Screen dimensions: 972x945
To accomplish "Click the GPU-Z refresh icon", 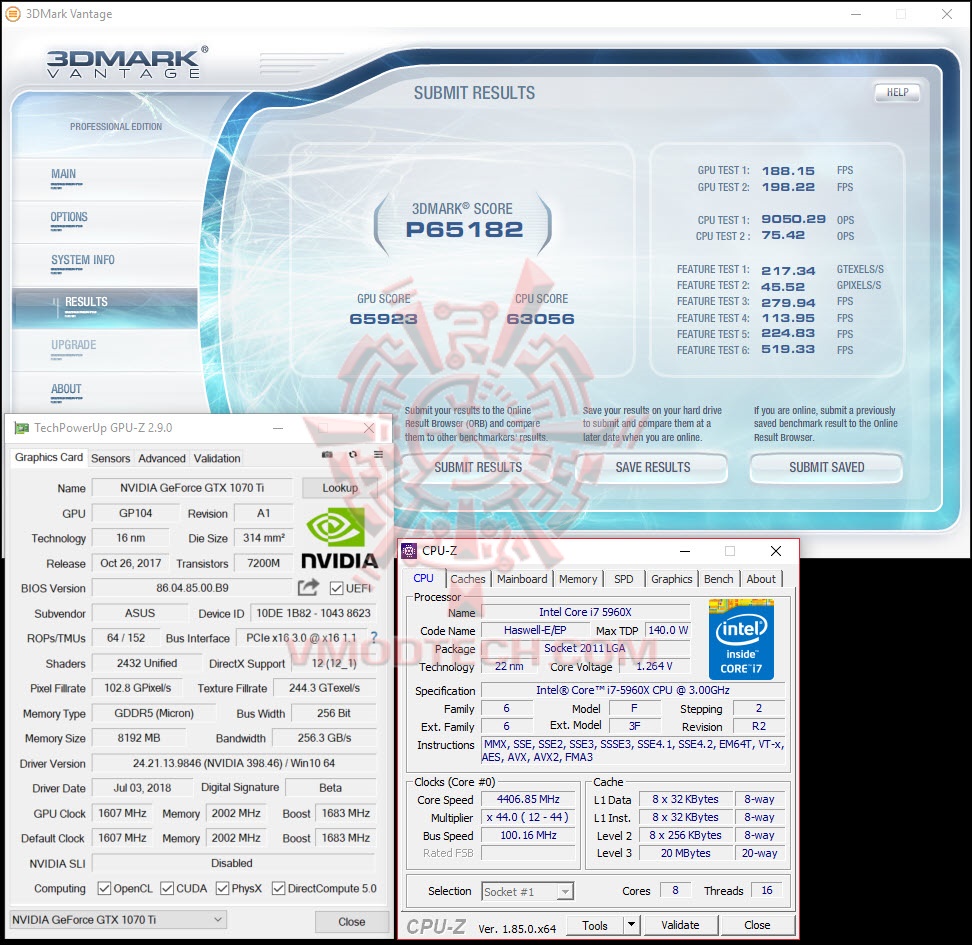I will (353, 455).
